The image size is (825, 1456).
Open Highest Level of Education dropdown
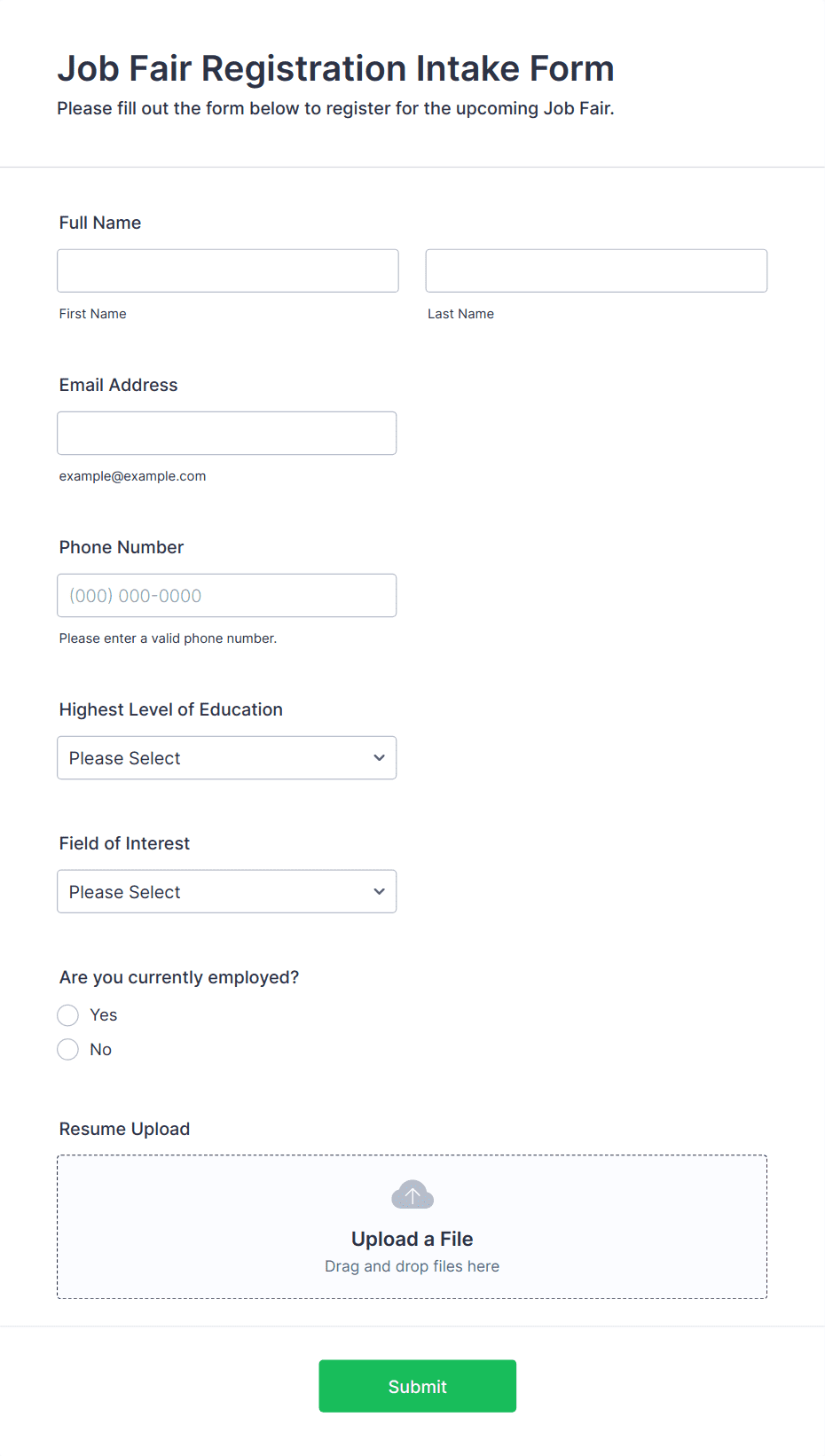227,758
